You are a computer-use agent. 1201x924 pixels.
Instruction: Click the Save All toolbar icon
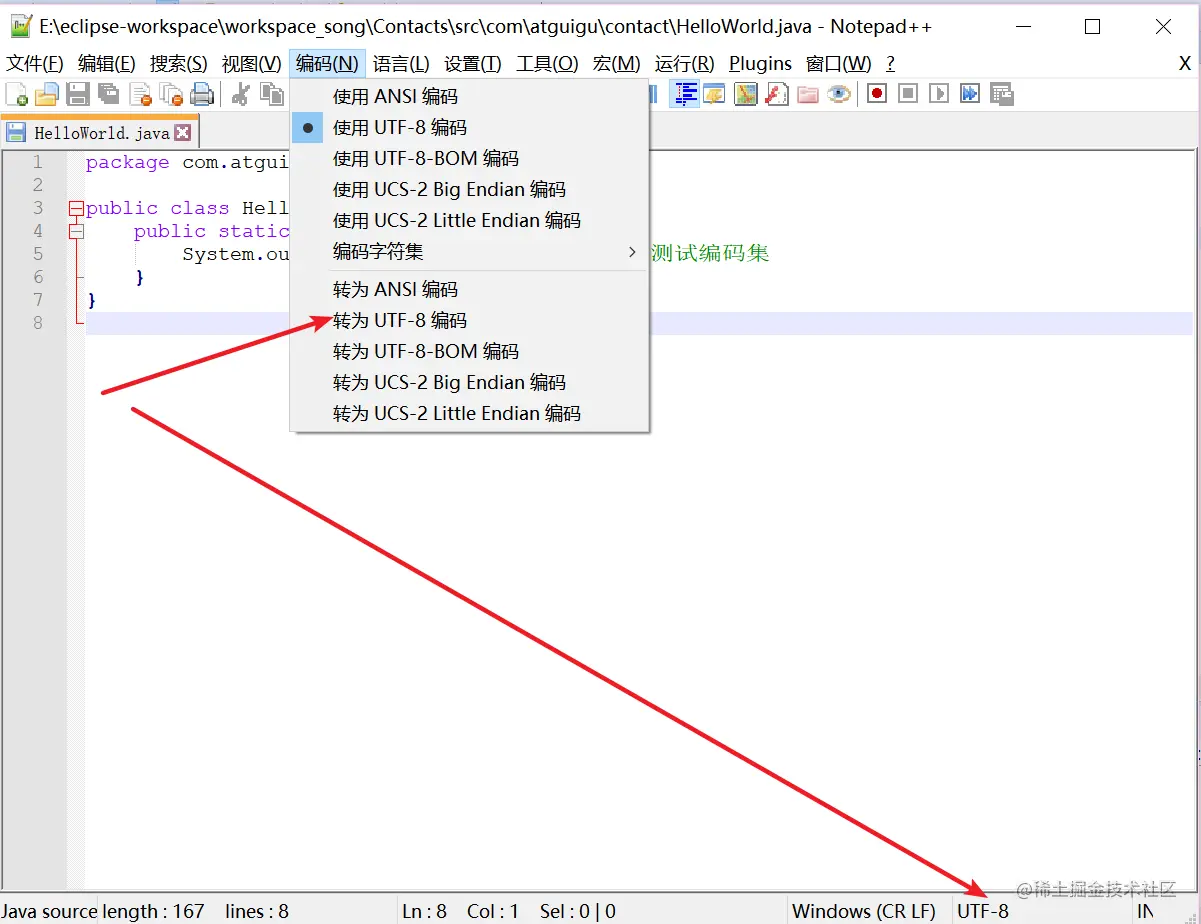coord(108,94)
